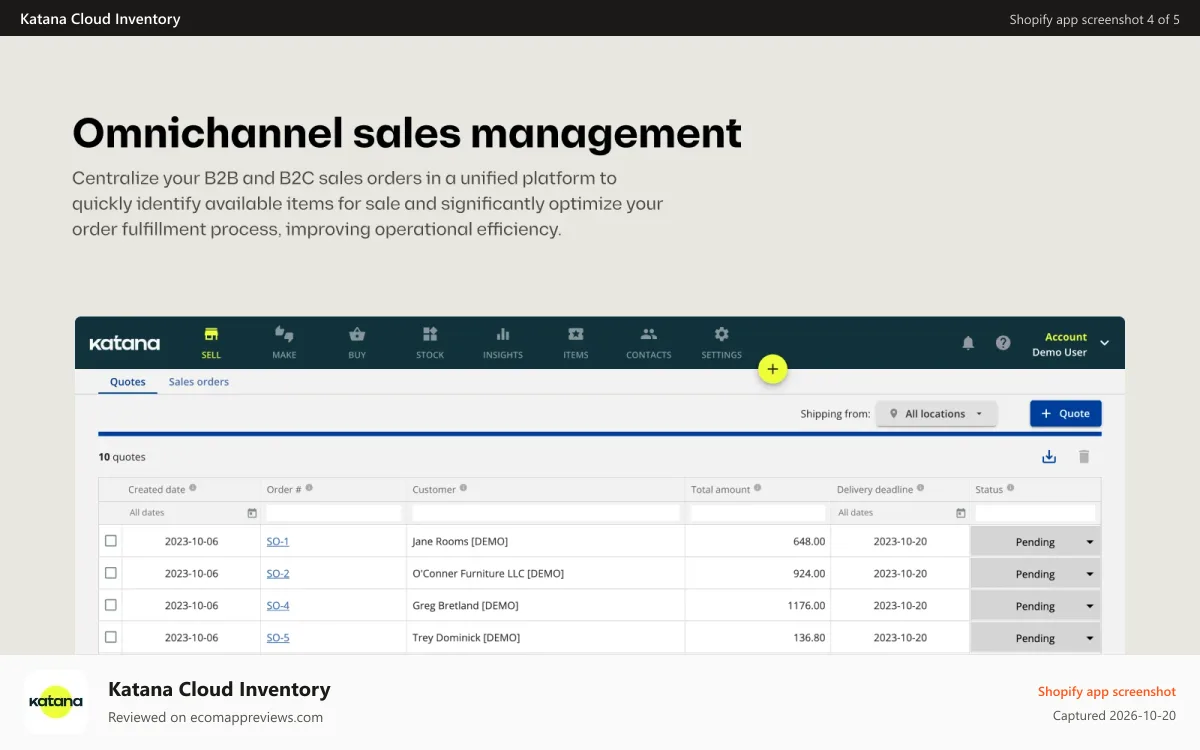Open the Insights chart icon
1200x750 pixels.
(x=503, y=334)
